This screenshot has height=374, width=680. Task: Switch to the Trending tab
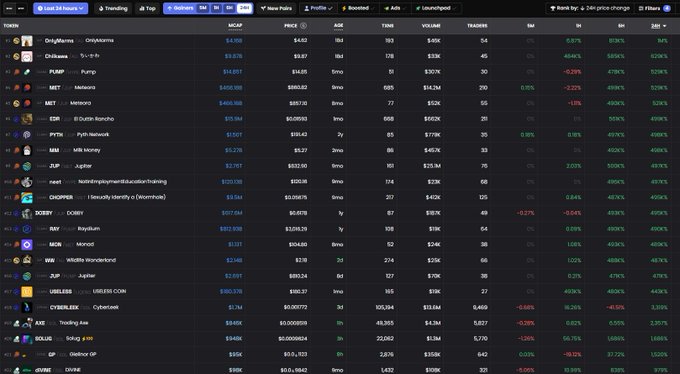point(113,8)
